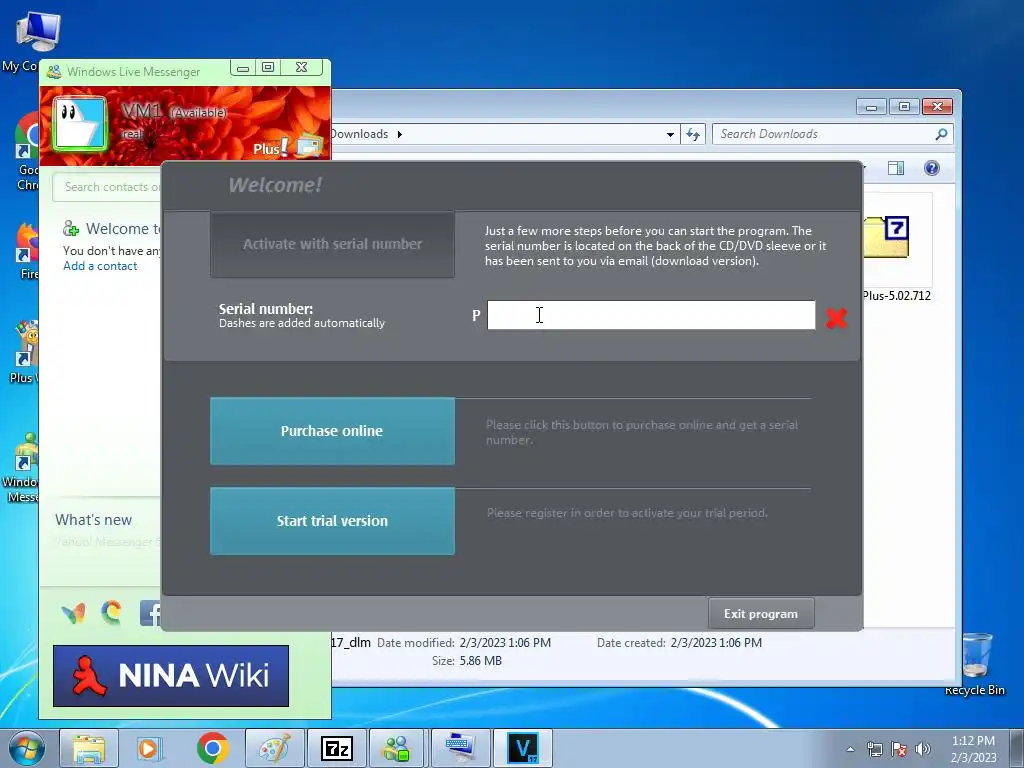Switch to the V17 application taskbar button
Screen dimensions: 1024x768
pyautogui.click(x=523, y=748)
